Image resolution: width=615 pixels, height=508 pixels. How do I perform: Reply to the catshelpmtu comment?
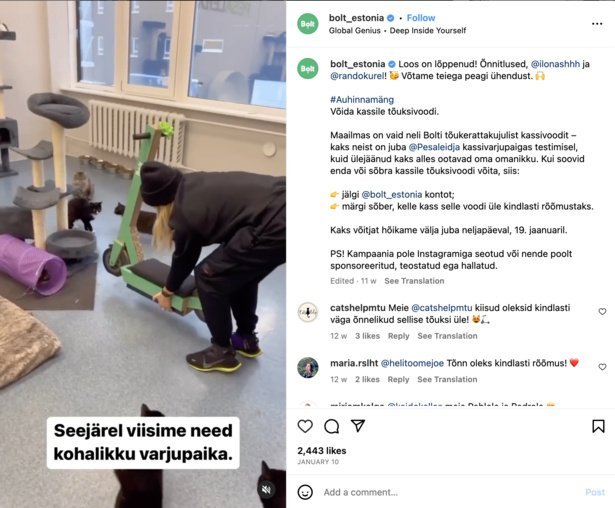[398, 336]
